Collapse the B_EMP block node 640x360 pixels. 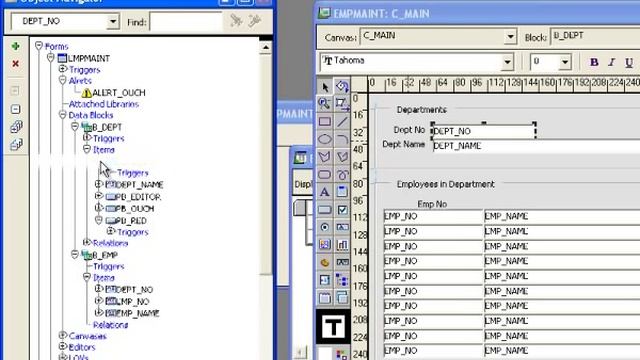click(75, 254)
